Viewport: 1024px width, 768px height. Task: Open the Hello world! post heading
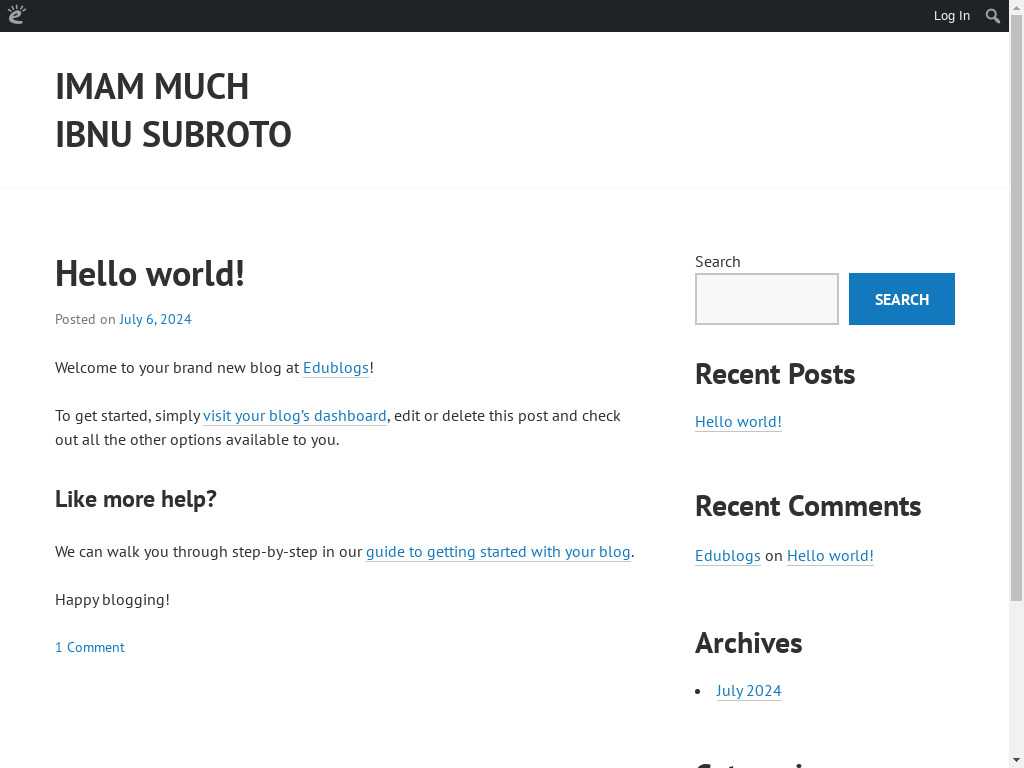[150, 274]
